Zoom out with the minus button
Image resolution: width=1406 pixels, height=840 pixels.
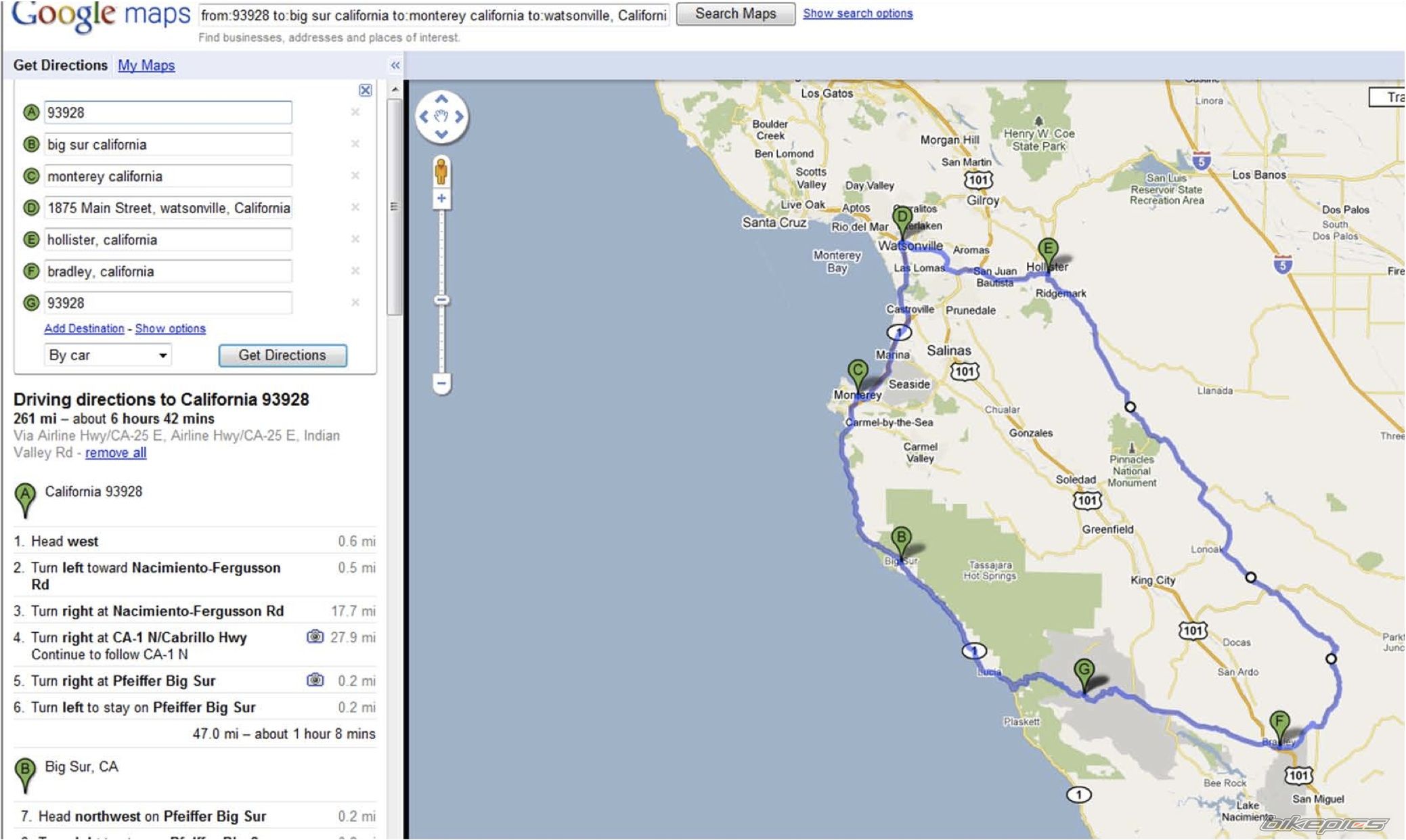coord(441,383)
